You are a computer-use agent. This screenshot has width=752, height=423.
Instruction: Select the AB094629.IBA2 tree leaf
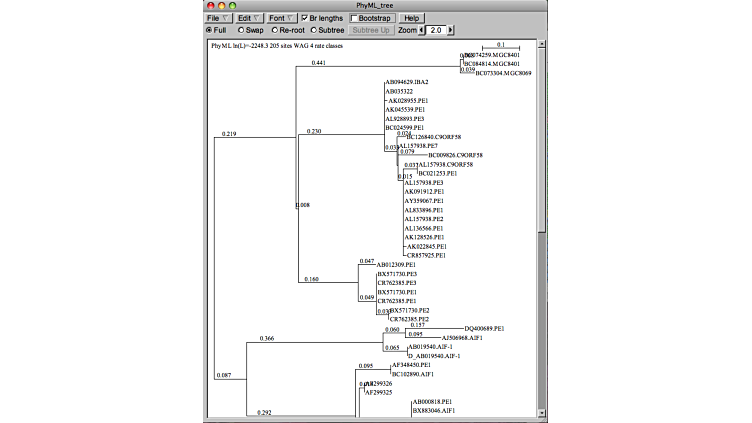tap(407, 82)
